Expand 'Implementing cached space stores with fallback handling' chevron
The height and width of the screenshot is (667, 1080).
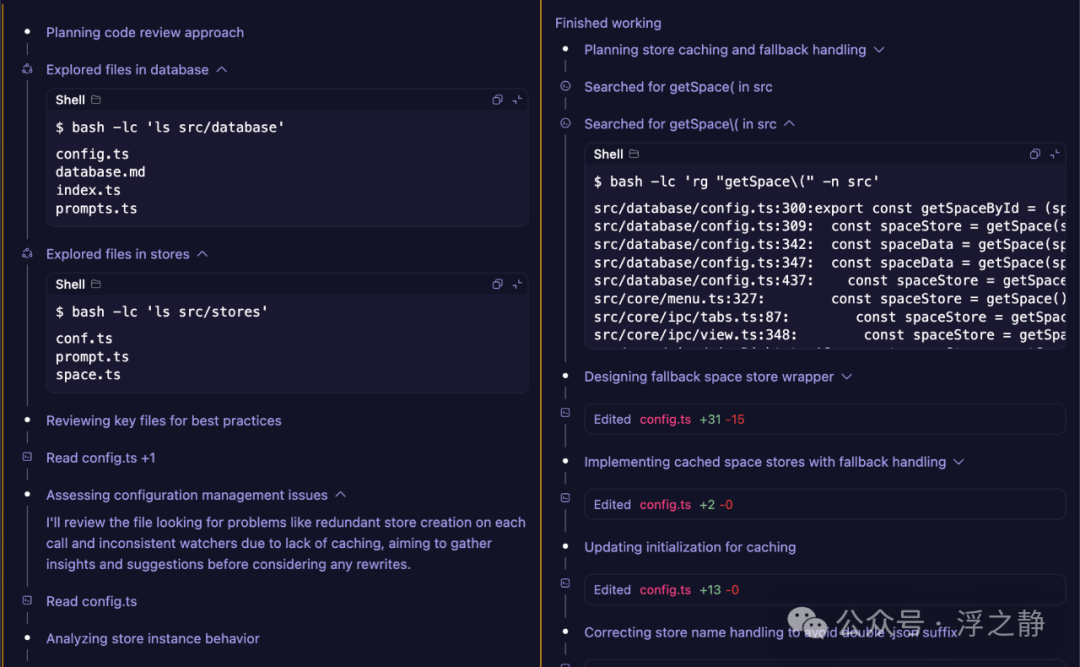click(x=959, y=462)
